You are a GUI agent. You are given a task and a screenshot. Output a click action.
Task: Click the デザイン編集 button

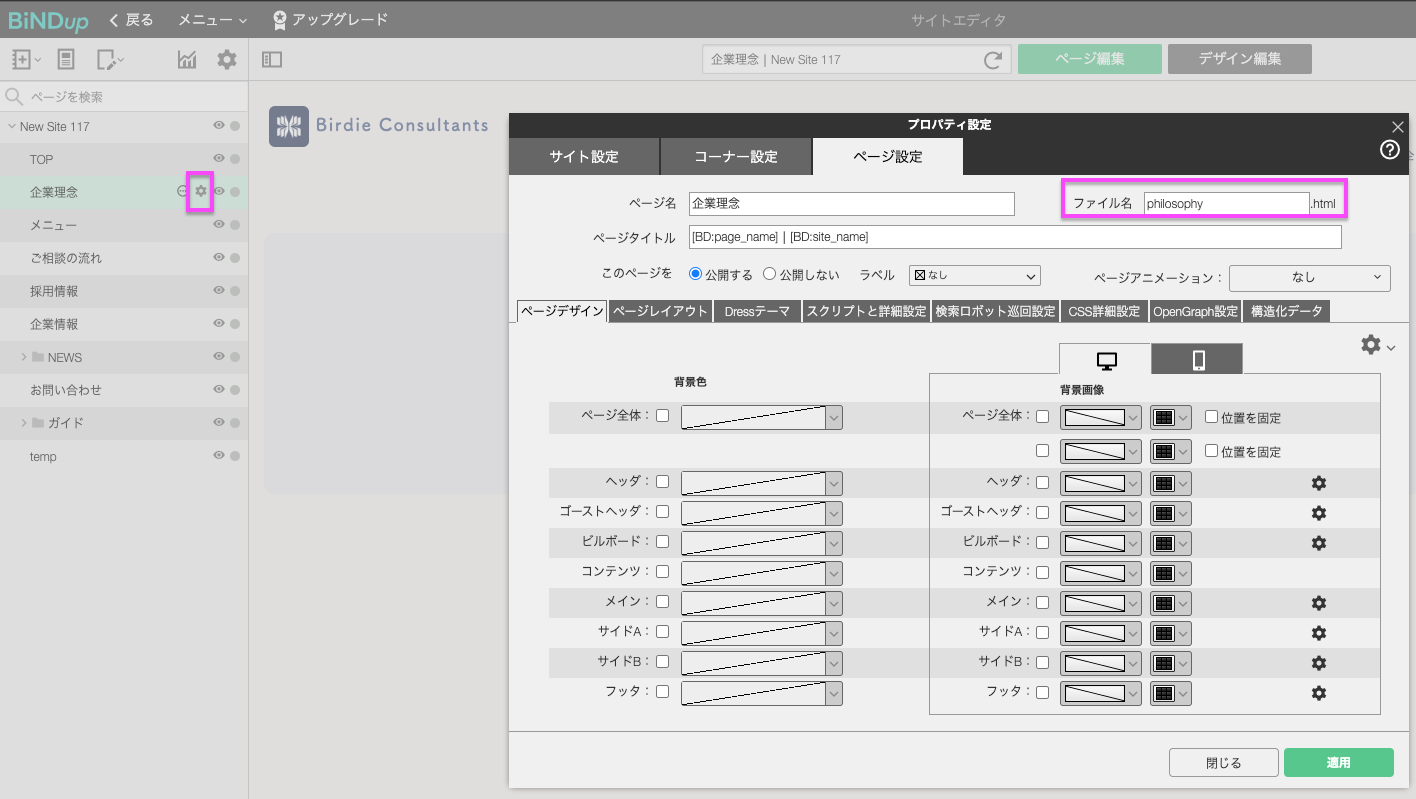click(x=1240, y=59)
